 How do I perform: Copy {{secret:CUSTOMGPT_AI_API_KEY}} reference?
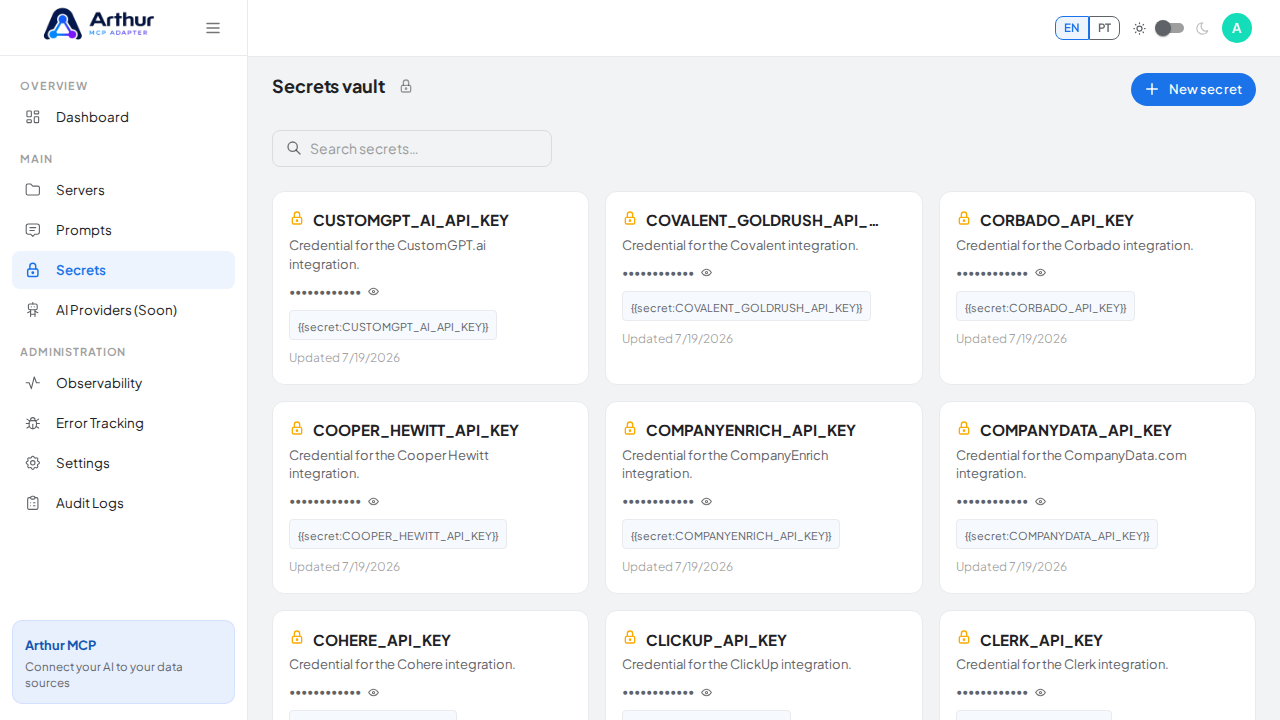pyautogui.click(x=393, y=326)
